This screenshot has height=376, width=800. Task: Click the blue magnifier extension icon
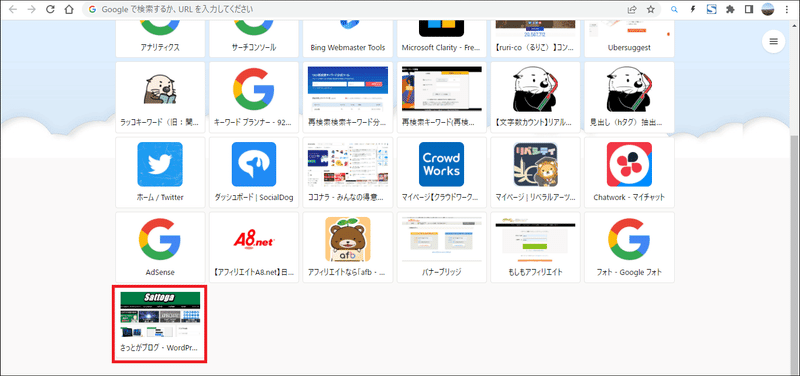click(674, 9)
